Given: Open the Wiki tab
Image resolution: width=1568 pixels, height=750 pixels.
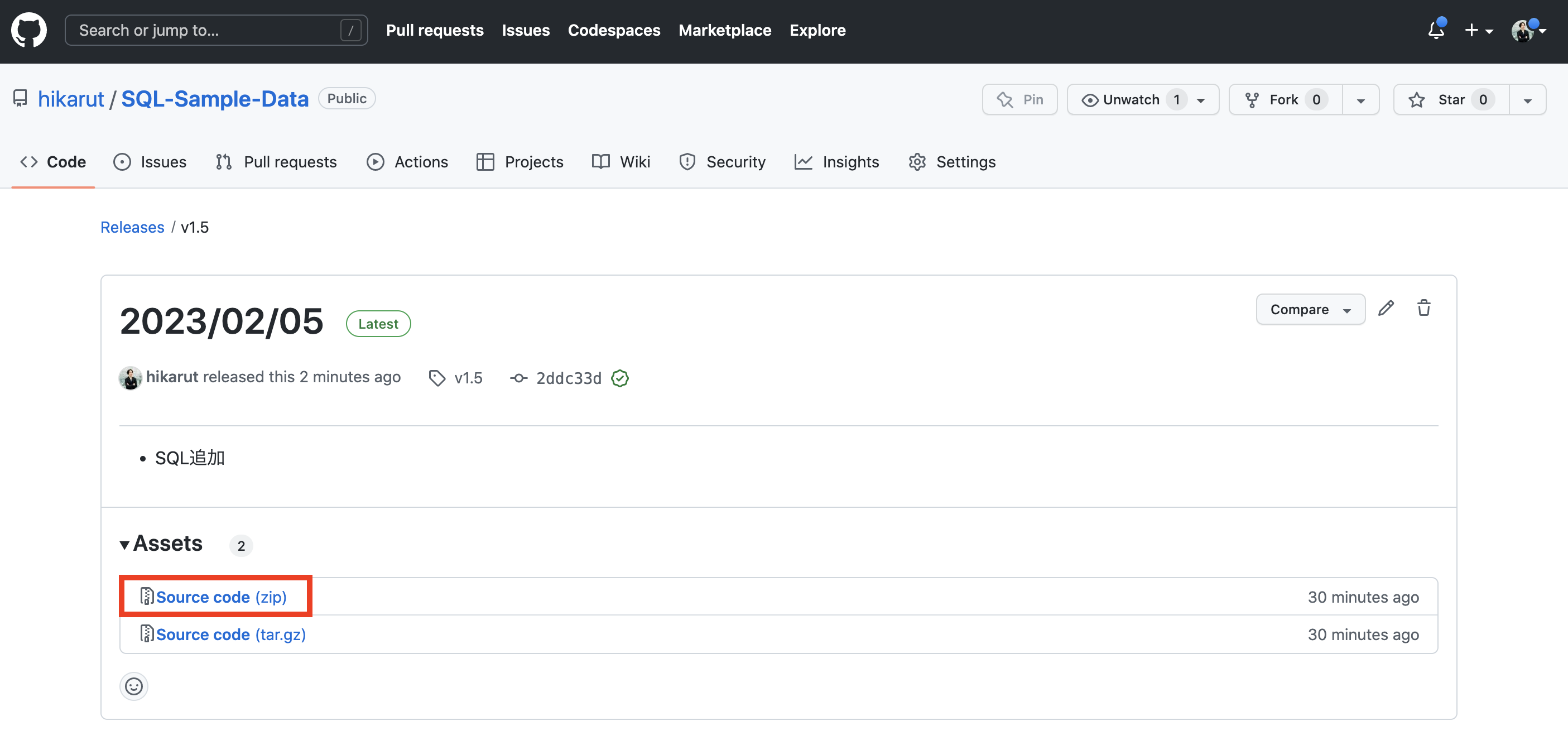Looking at the screenshot, I should pos(621,162).
